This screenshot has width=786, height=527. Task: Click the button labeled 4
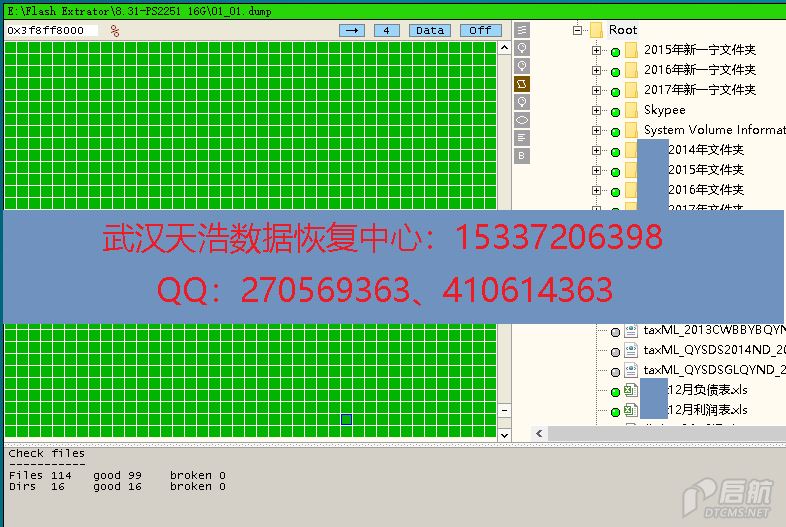pyautogui.click(x=387, y=30)
